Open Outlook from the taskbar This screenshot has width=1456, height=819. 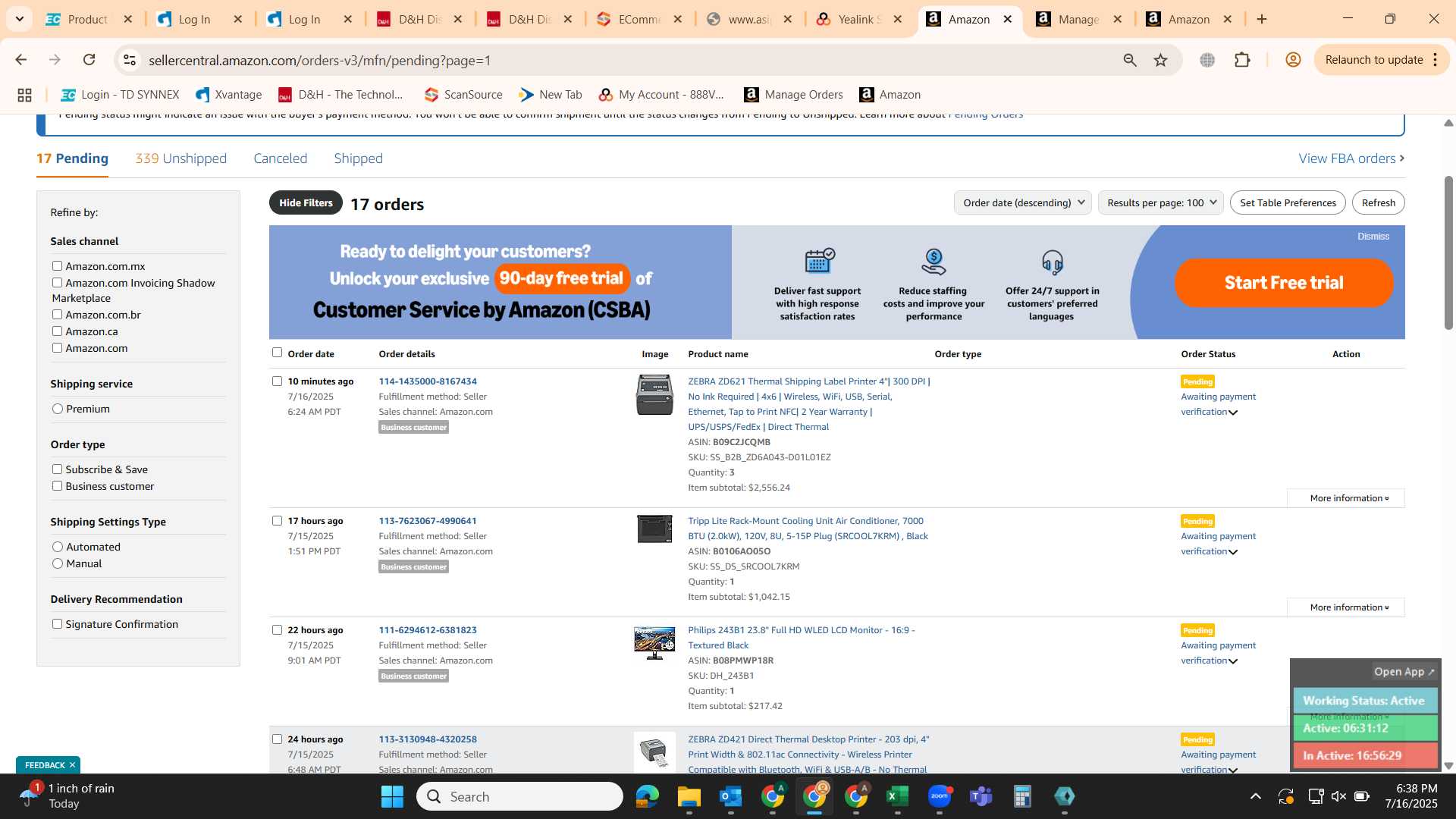731,796
